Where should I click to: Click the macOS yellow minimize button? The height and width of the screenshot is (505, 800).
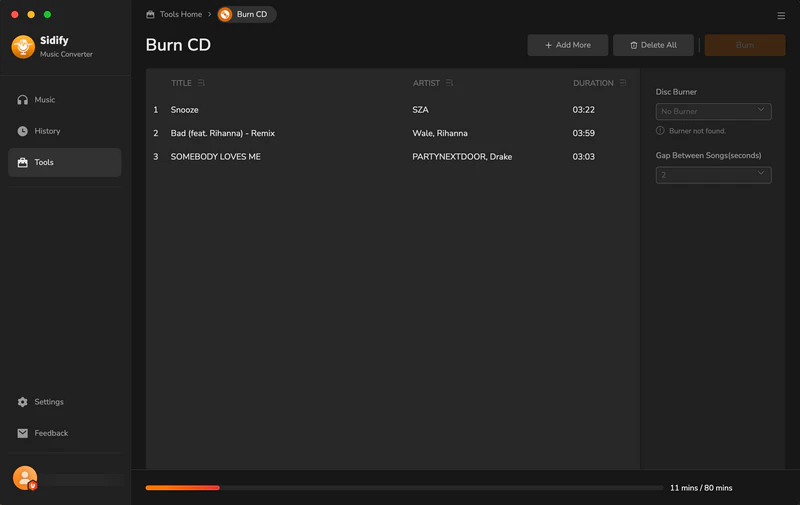pyautogui.click(x=31, y=14)
